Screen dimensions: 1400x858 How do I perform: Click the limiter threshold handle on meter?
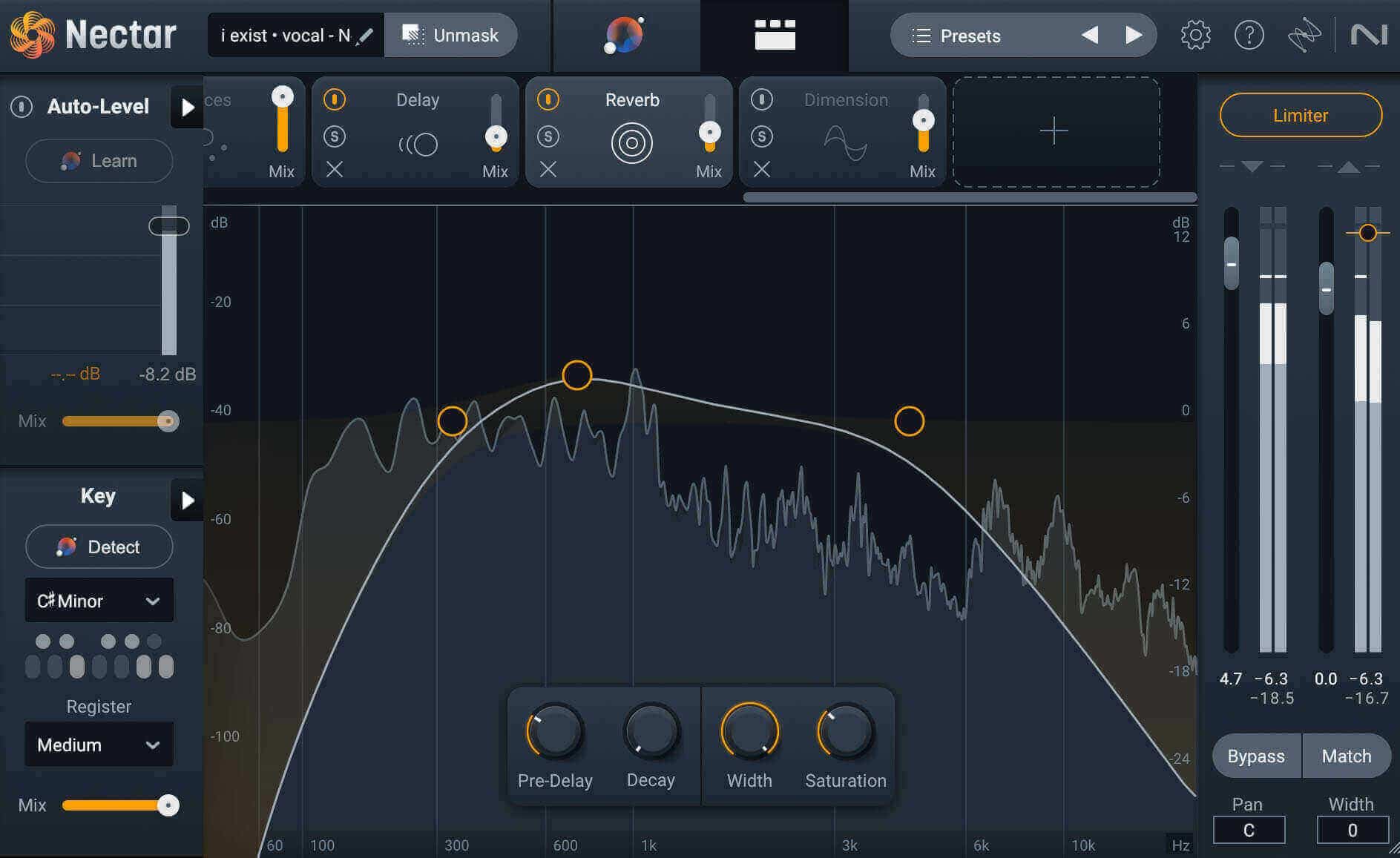pyautogui.click(x=1368, y=233)
